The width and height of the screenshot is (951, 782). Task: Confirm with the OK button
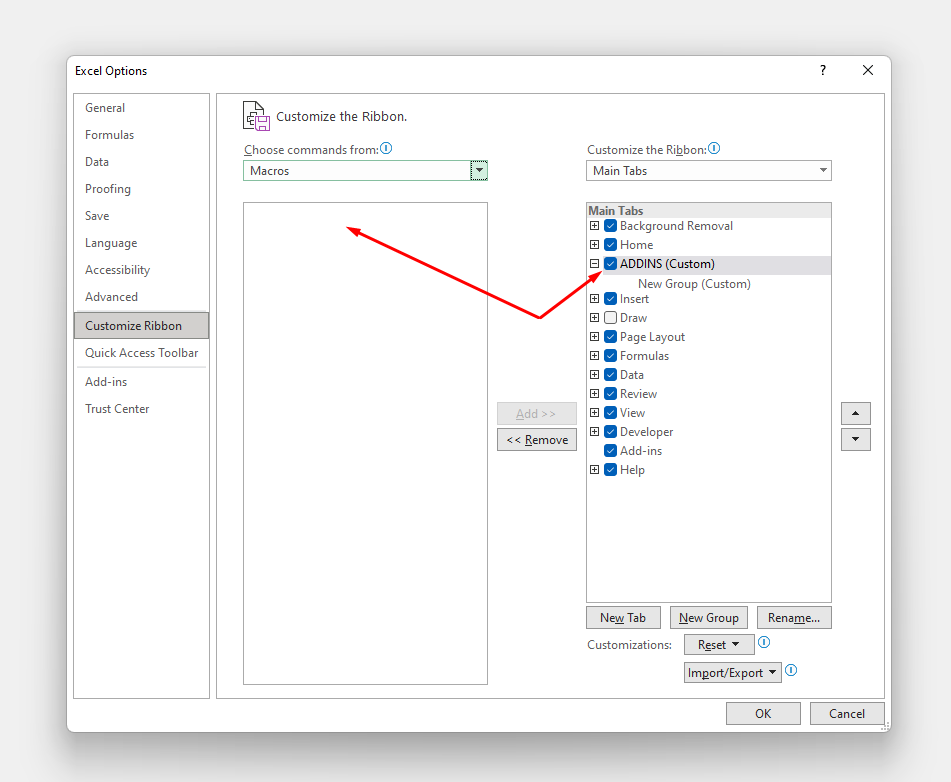763,713
